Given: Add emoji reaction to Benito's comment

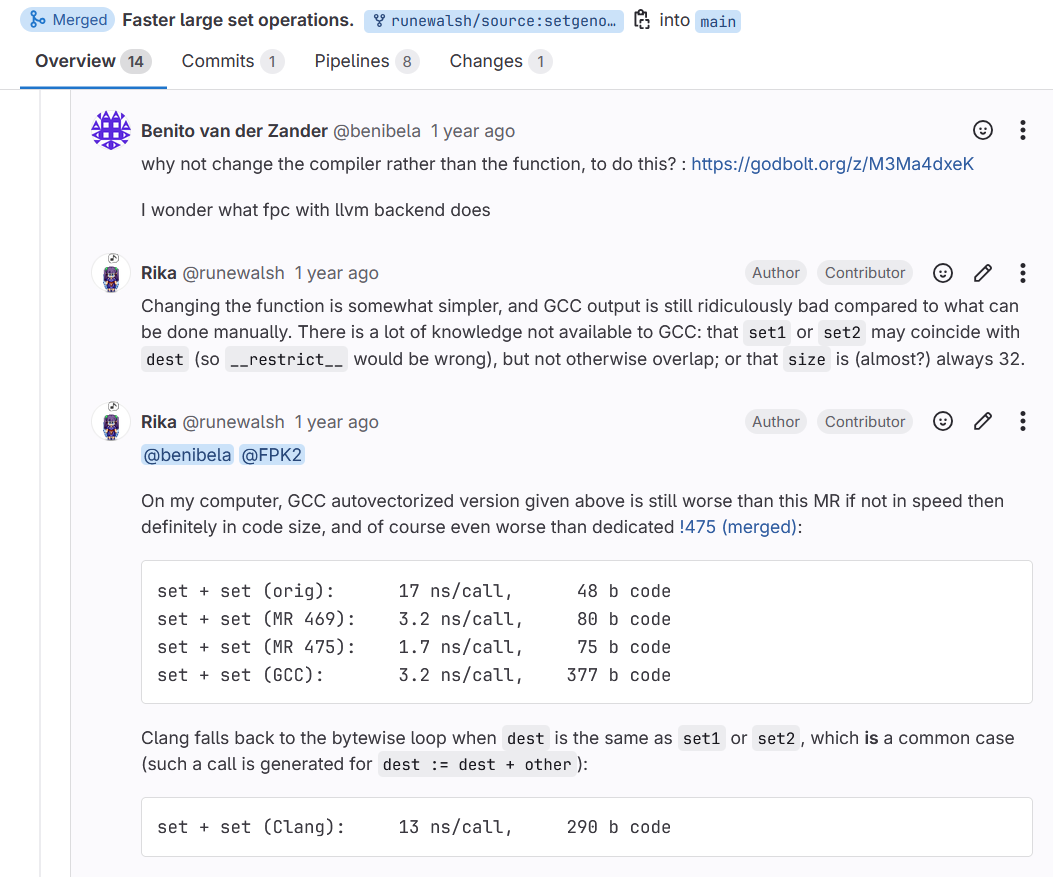Looking at the screenshot, I should point(983,130).
